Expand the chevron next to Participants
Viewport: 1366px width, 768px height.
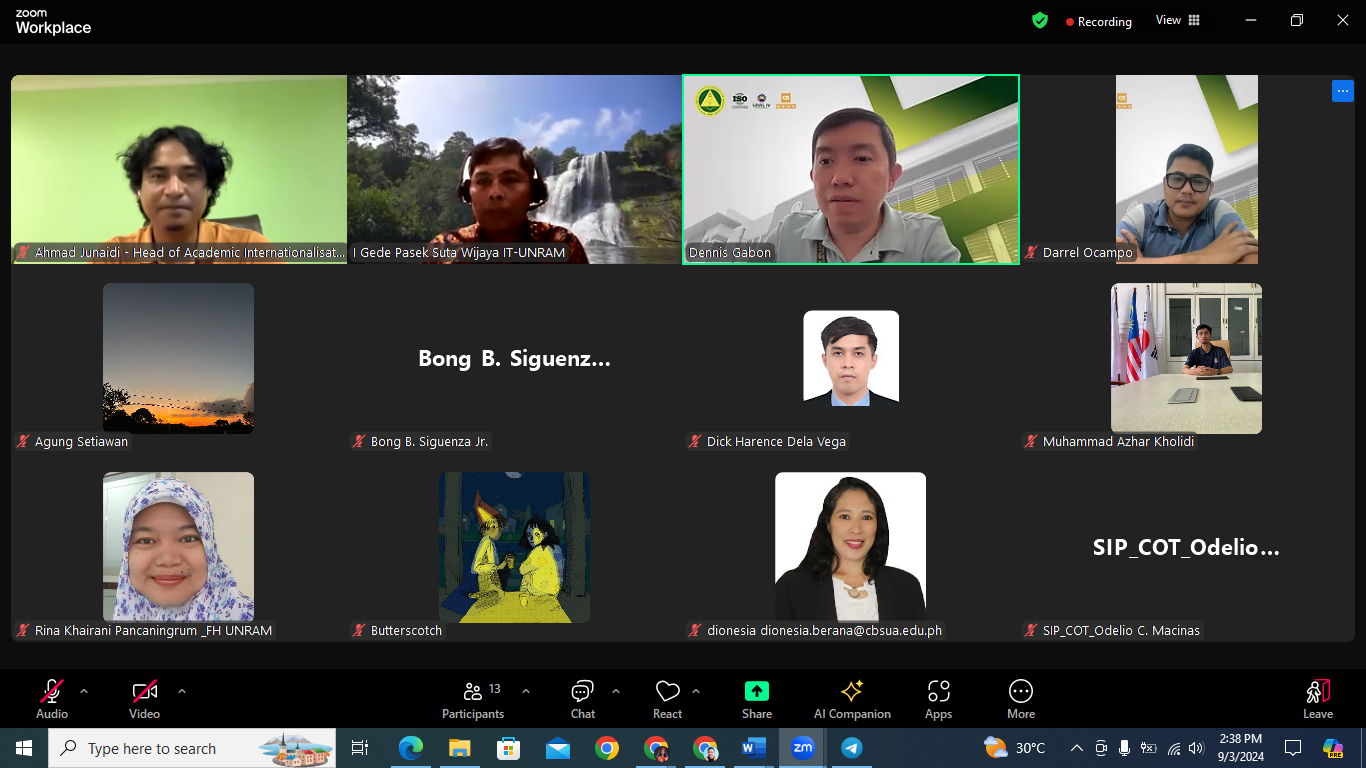(526, 691)
